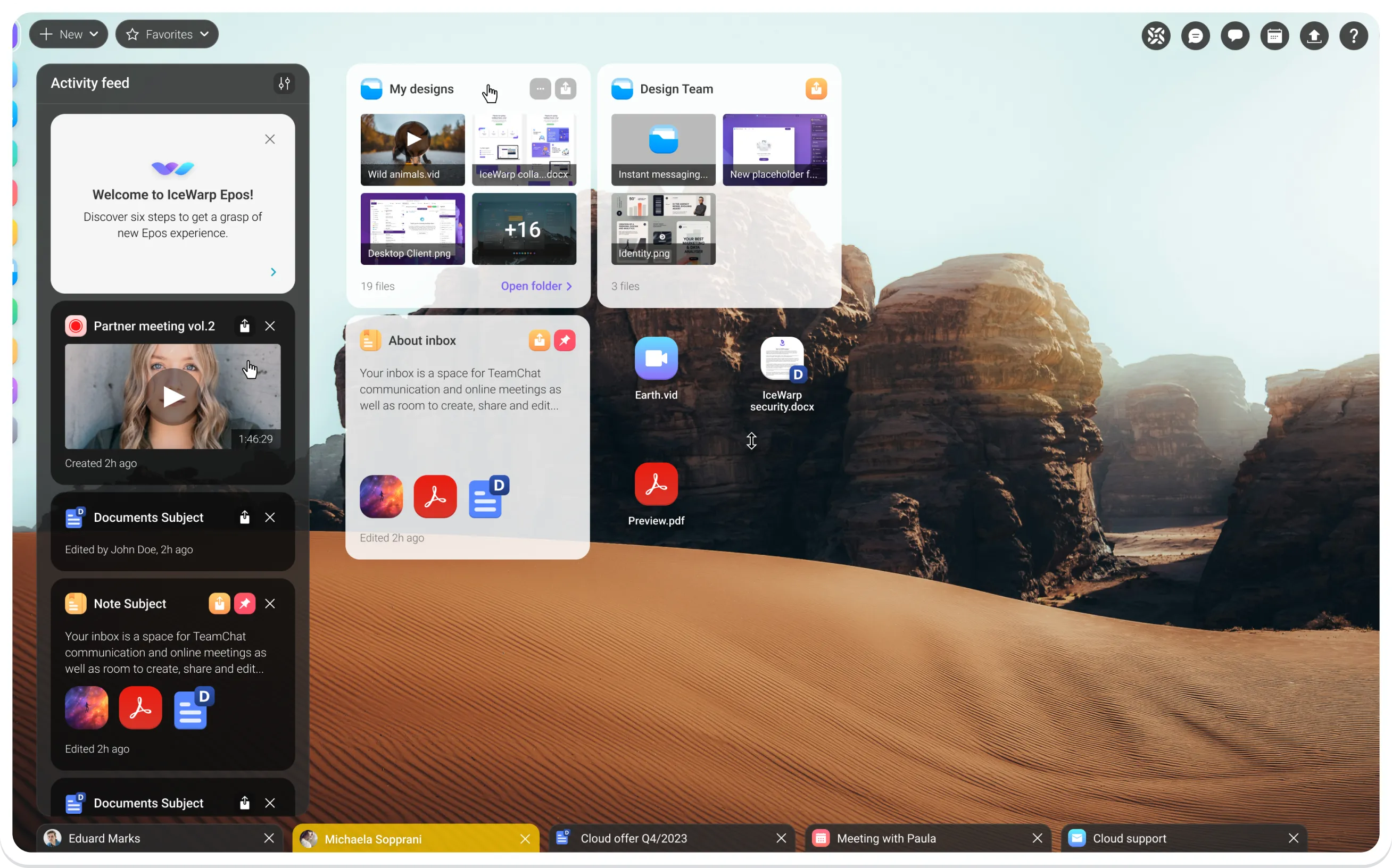Viewport: 1392px width, 868px height.
Task: Click the Open folder link
Action: [x=536, y=286]
